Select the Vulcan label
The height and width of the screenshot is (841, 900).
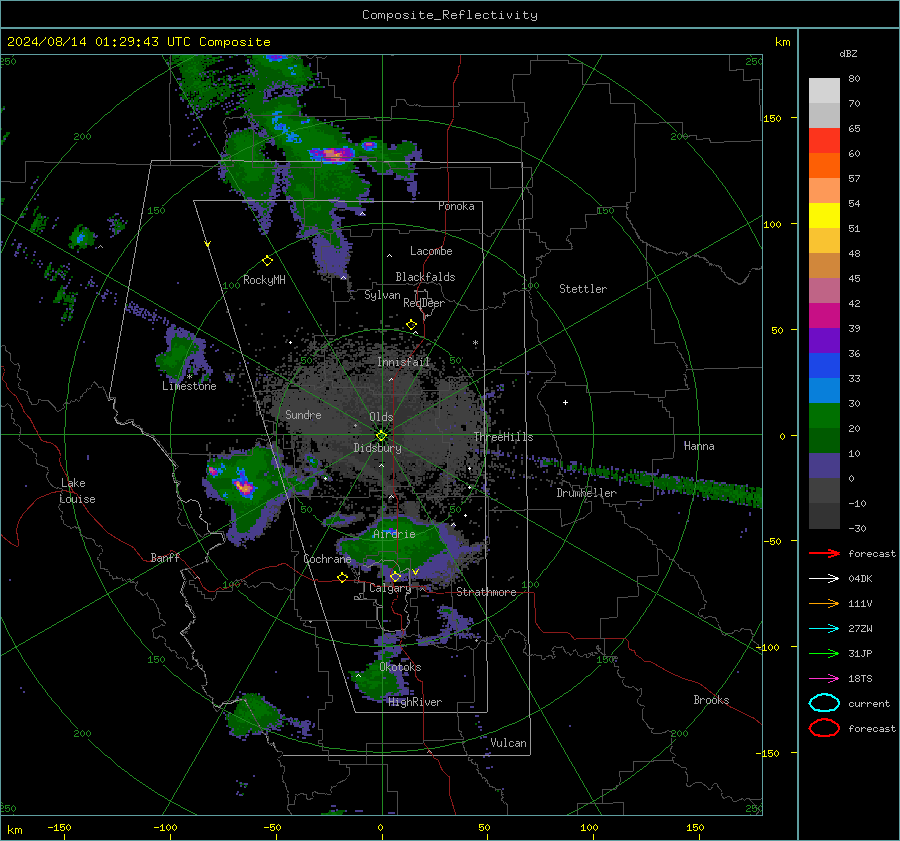[508, 743]
